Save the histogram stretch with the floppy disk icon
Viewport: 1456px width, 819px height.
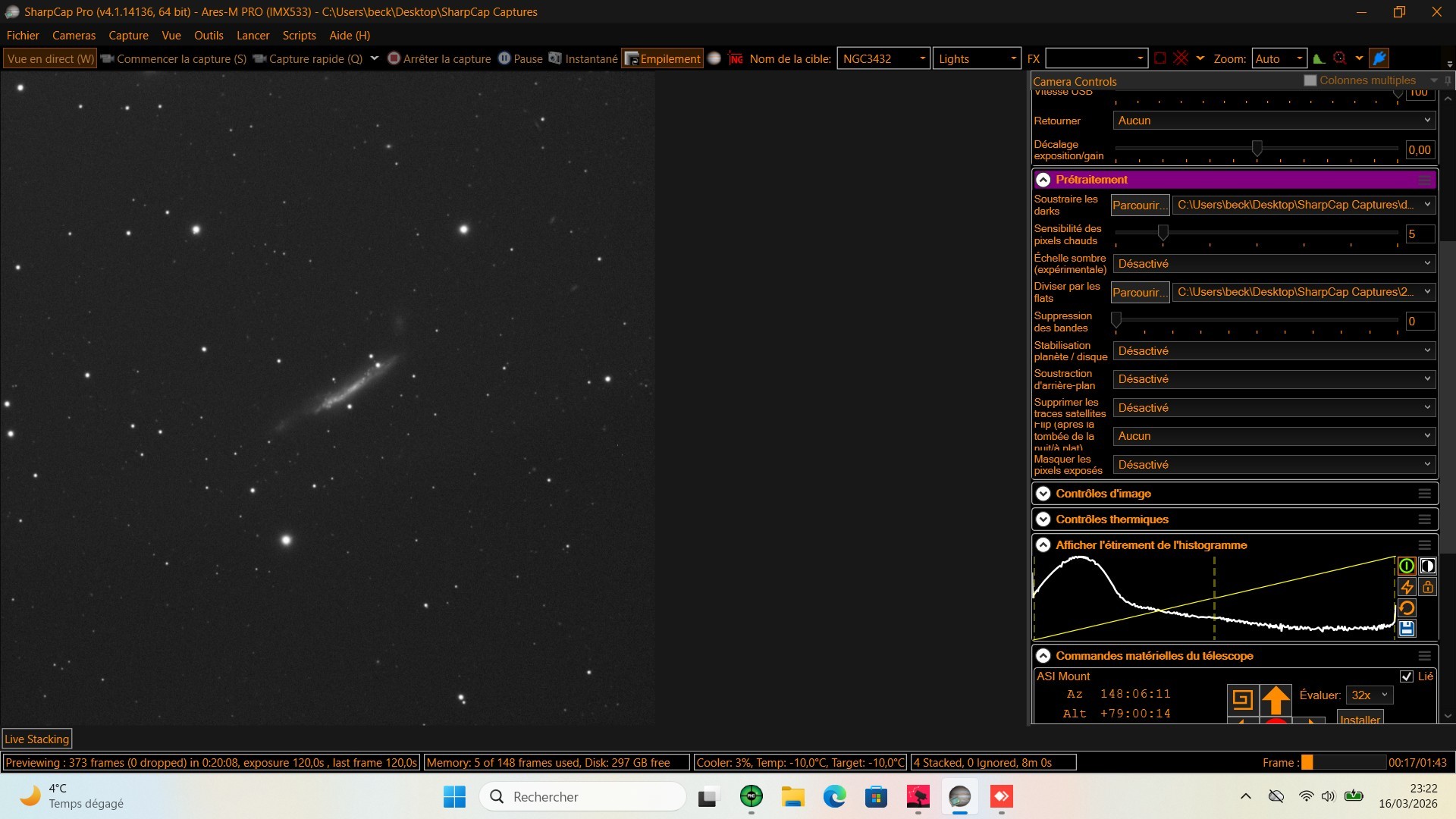pos(1406,629)
